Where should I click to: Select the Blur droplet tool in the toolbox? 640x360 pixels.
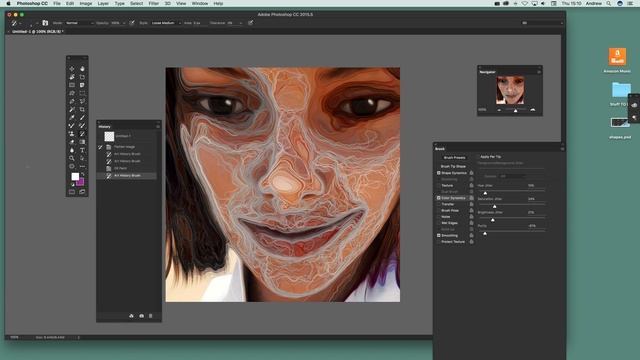pos(72,150)
